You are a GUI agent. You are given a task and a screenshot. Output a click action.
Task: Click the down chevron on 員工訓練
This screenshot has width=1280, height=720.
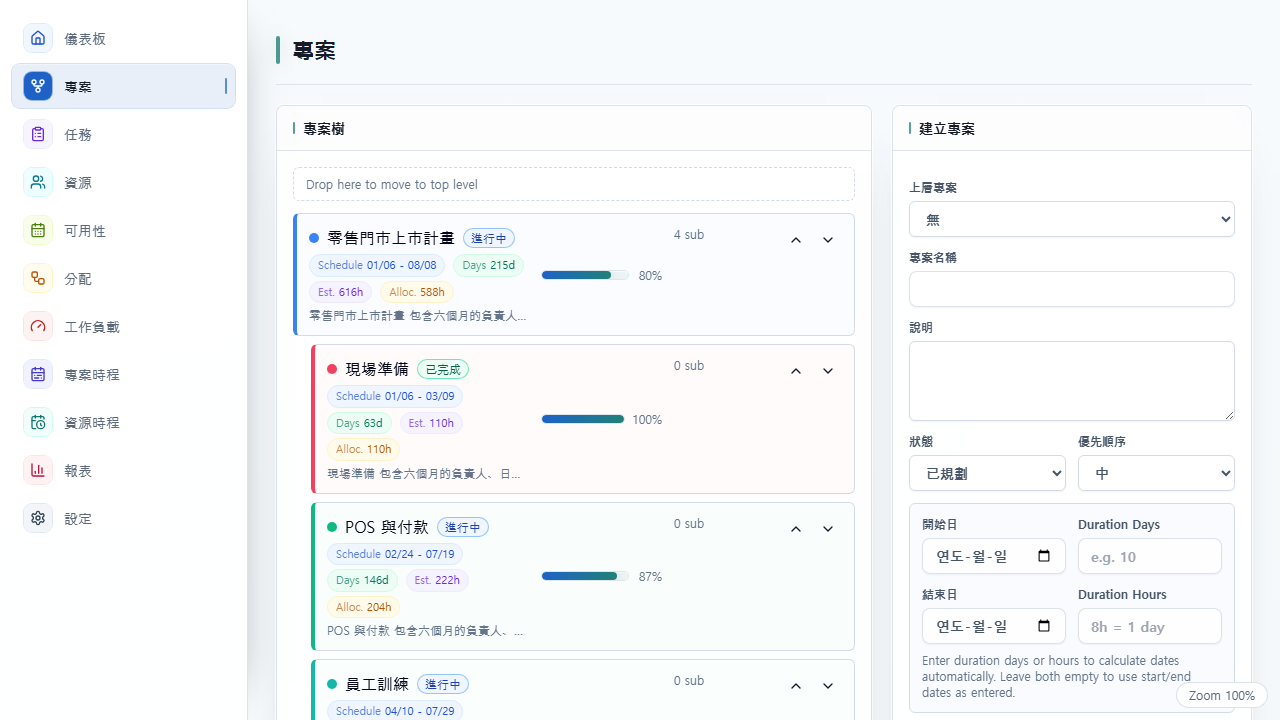(828, 686)
